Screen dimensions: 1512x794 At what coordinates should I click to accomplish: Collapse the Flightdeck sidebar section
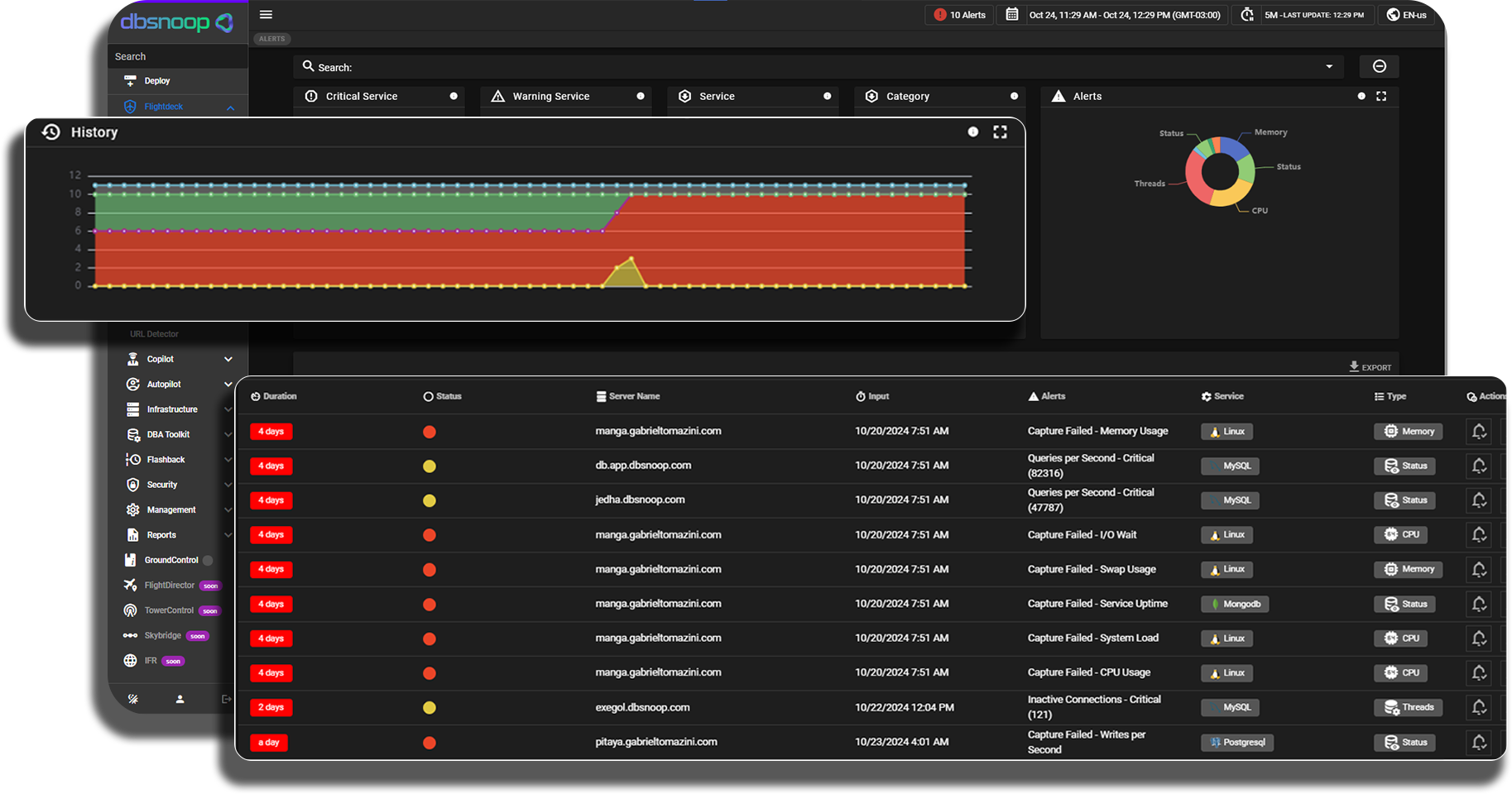[x=230, y=108]
